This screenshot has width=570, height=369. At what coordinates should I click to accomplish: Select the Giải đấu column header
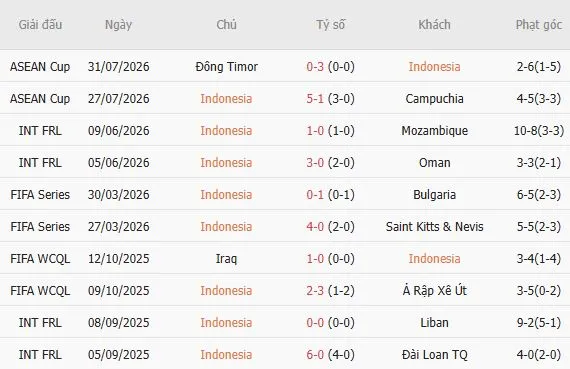click(x=40, y=25)
